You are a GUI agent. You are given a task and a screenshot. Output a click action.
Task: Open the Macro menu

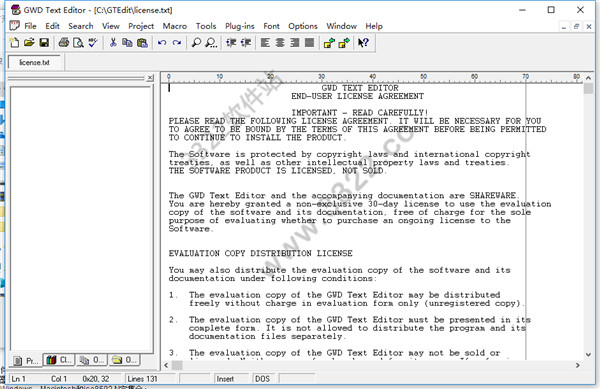pos(175,26)
